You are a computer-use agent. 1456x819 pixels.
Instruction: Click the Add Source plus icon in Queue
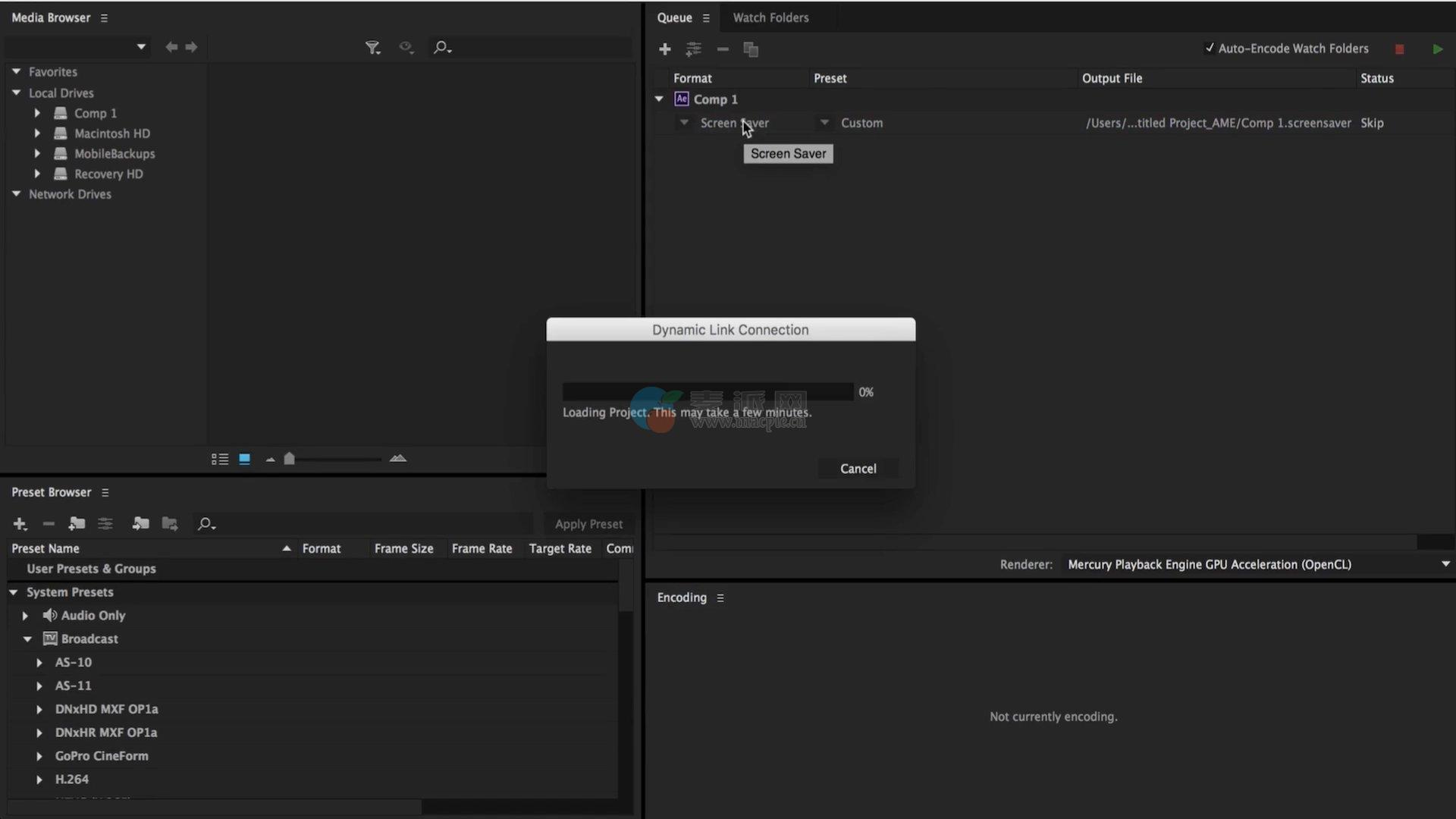[665, 49]
